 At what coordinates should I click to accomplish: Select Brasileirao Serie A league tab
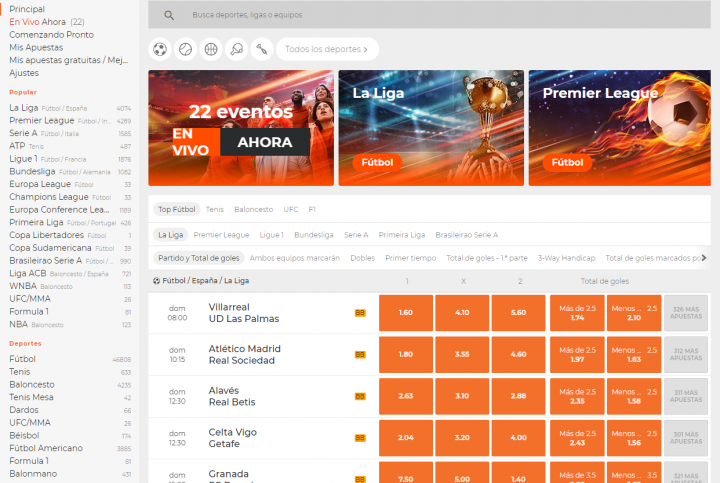[x=467, y=235]
